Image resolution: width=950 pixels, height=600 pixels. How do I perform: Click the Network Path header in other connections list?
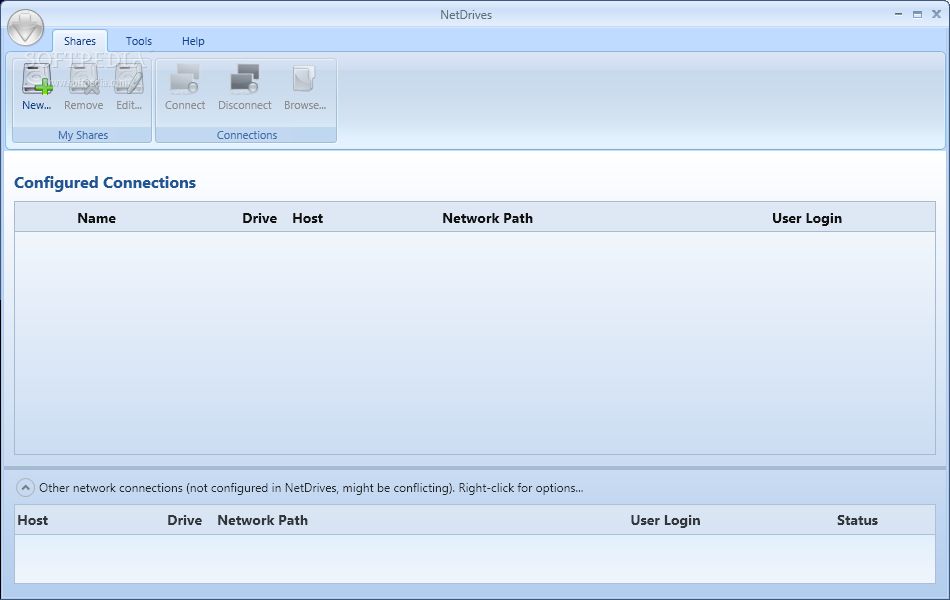pos(262,520)
